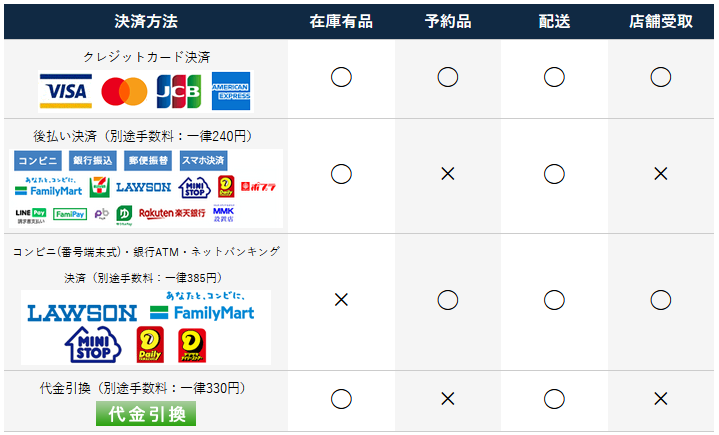The height and width of the screenshot is (435, 719).
Task: Click the 決済方法 column header
Action: [146, 22]
